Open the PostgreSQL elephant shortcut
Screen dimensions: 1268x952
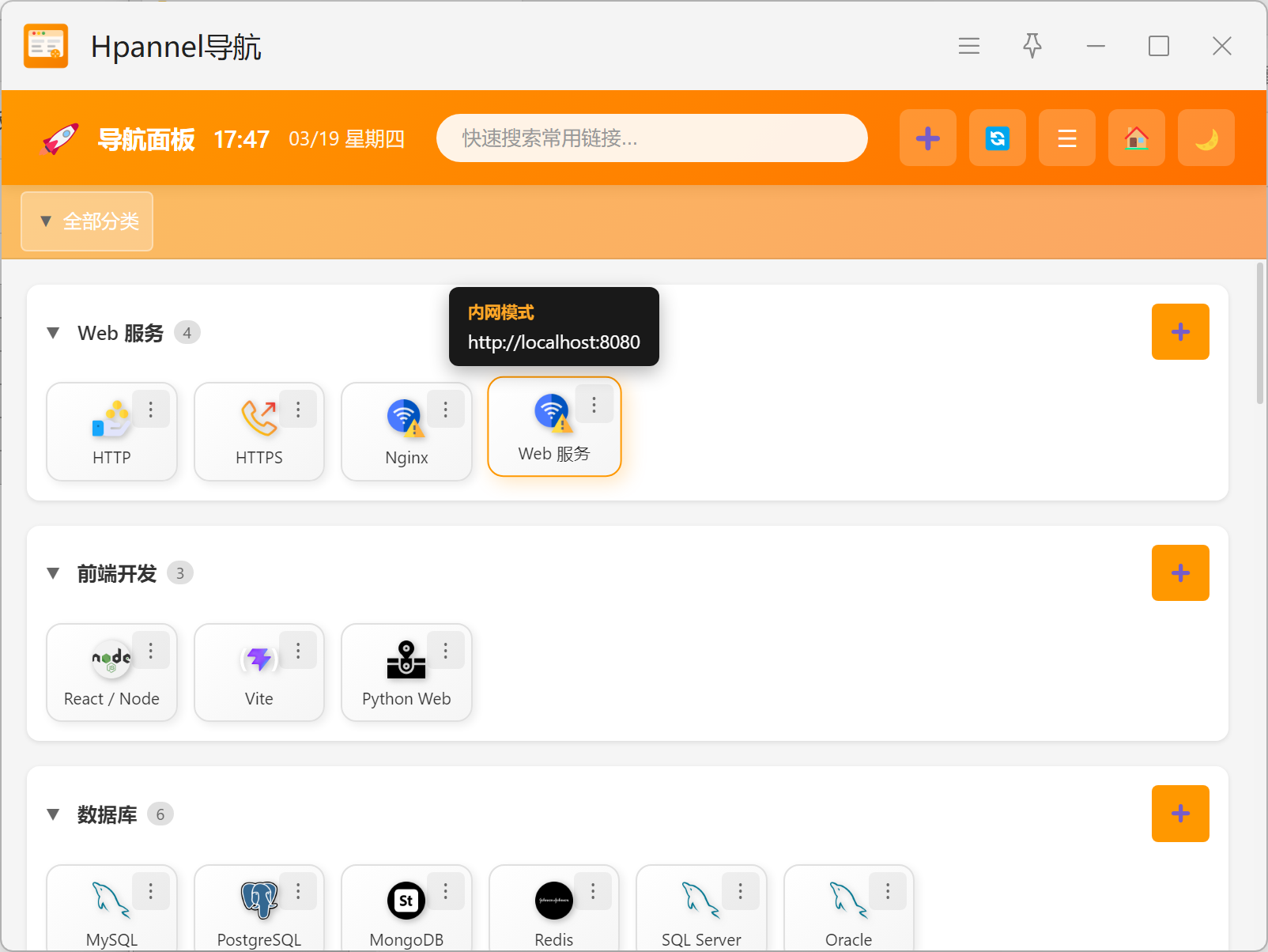point(259,909)
